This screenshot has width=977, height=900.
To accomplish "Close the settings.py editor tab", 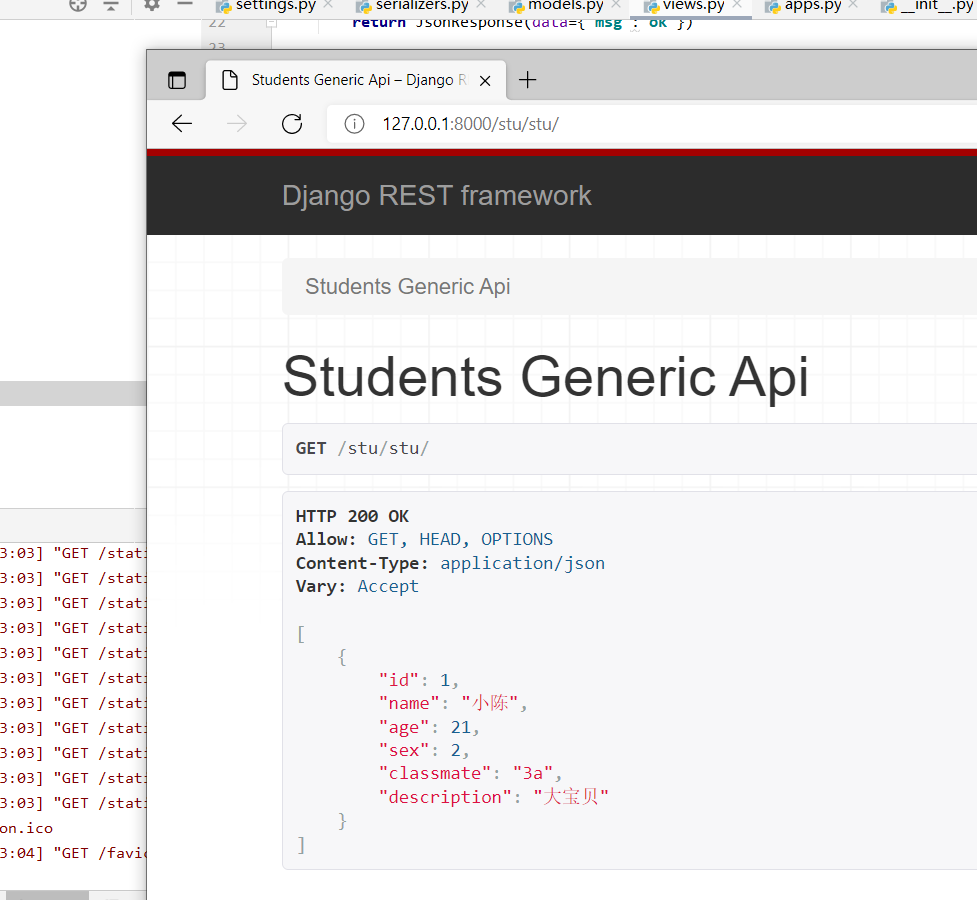I will [328, 4].
